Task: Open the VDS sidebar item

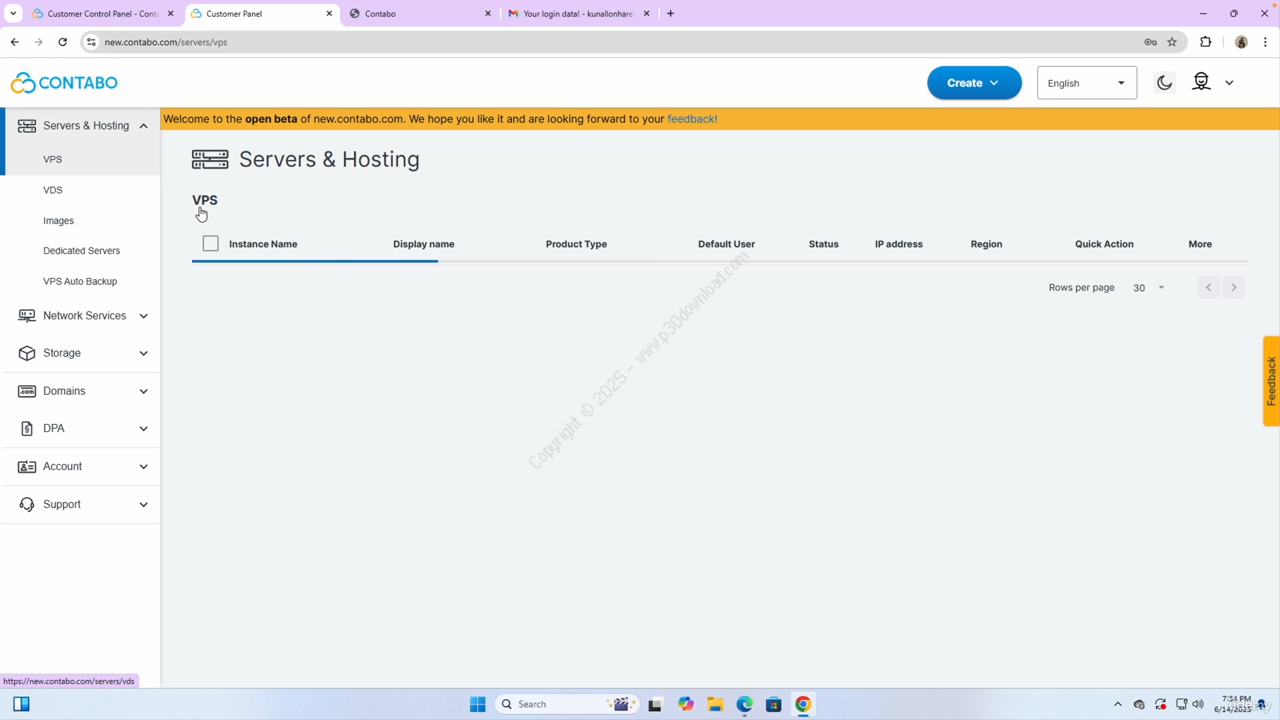Action: (53, 190)
